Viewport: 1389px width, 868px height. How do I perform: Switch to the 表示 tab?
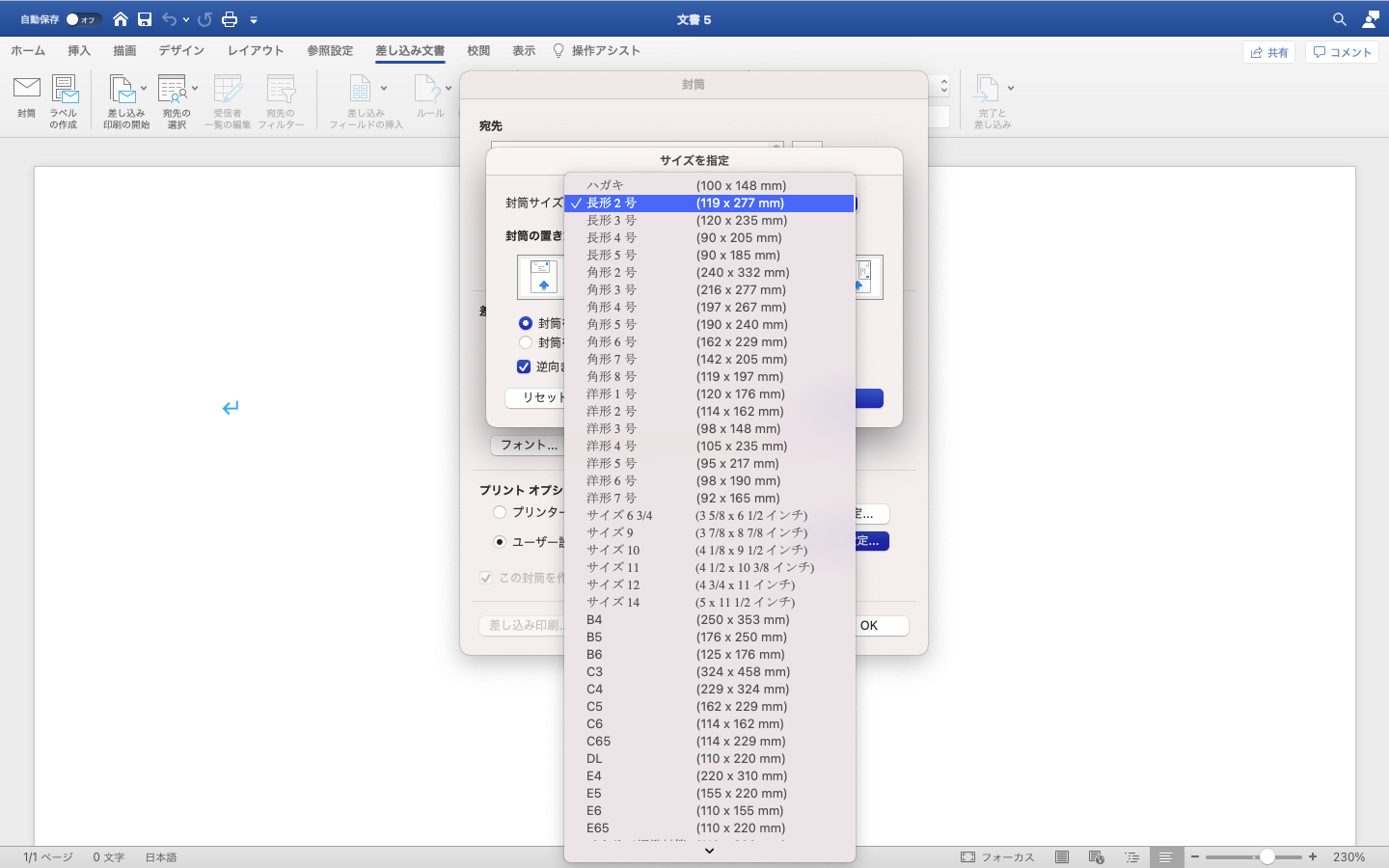coord(524,51)
